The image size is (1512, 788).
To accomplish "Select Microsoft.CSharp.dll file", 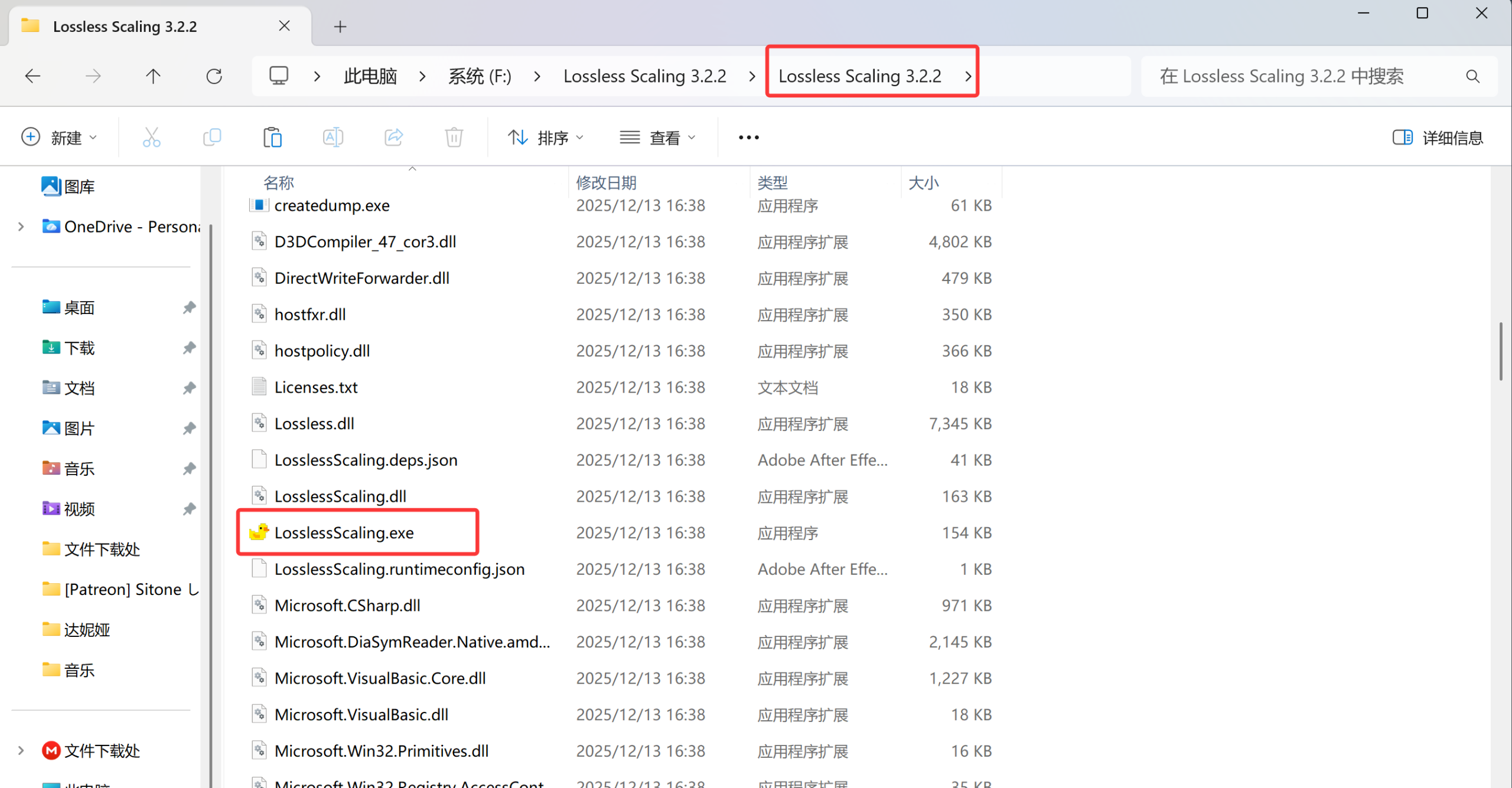I will (x=347, y=605).
